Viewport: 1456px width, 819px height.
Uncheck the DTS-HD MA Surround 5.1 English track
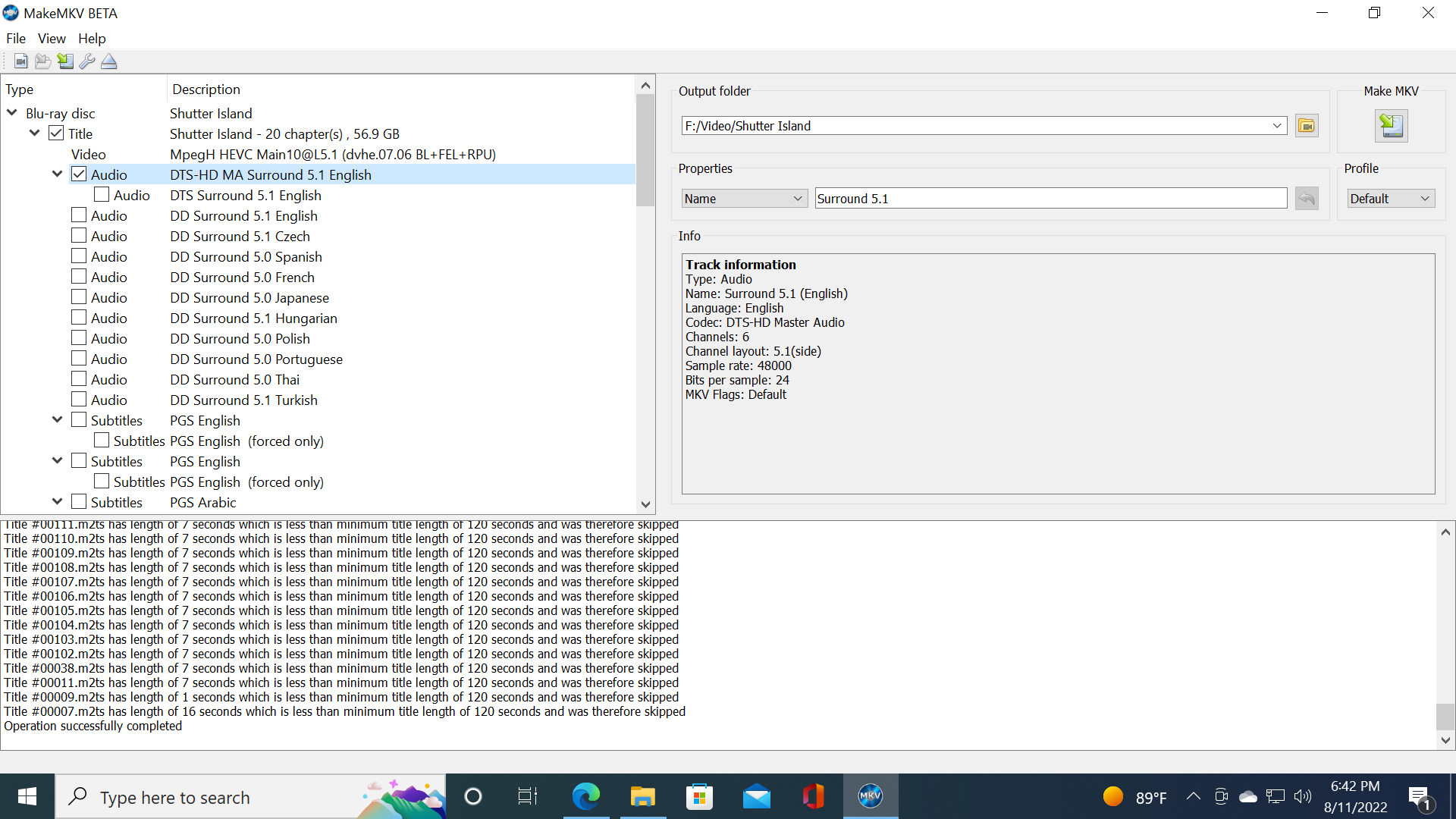tap(79, 174)
